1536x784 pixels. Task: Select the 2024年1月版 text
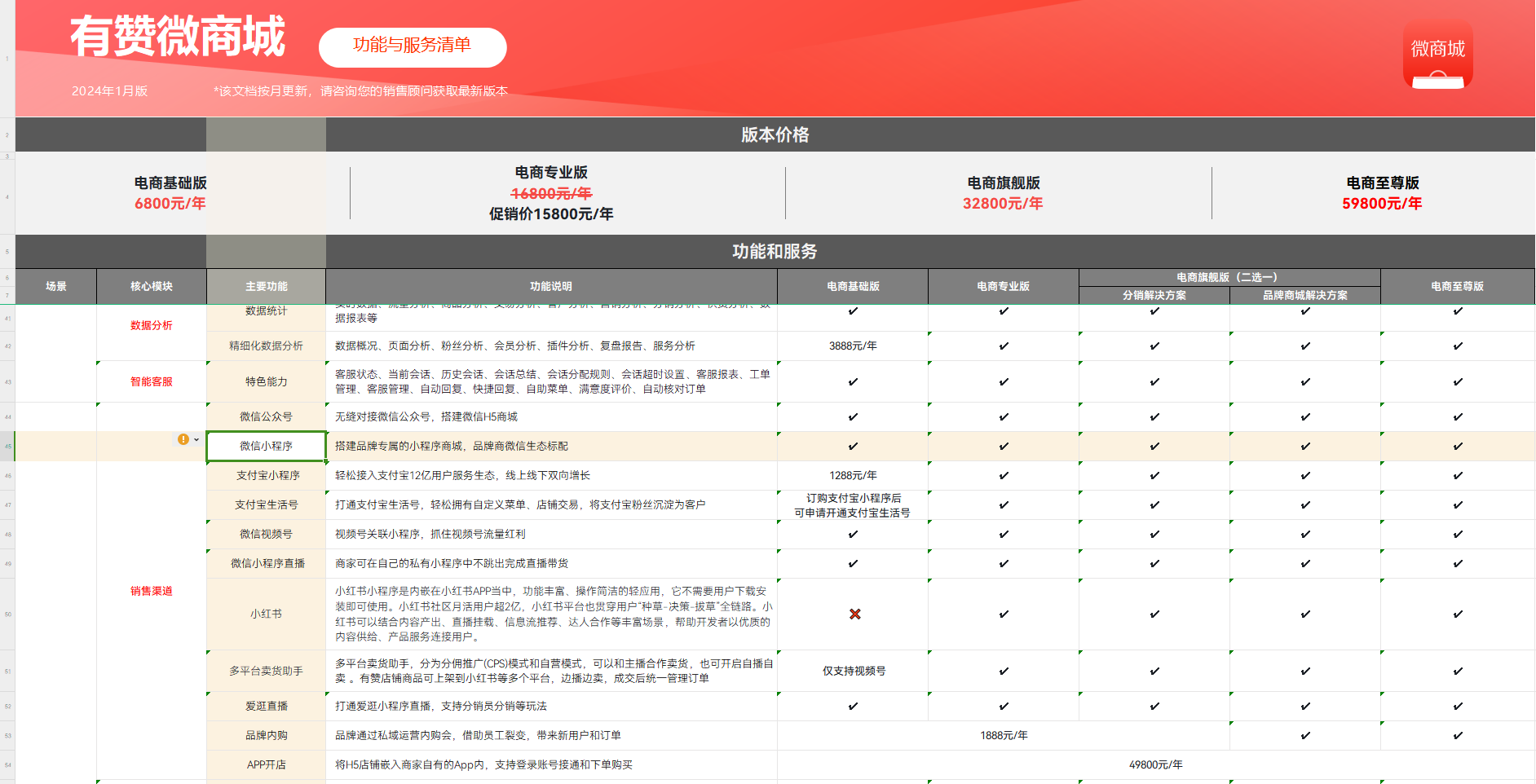109,90
